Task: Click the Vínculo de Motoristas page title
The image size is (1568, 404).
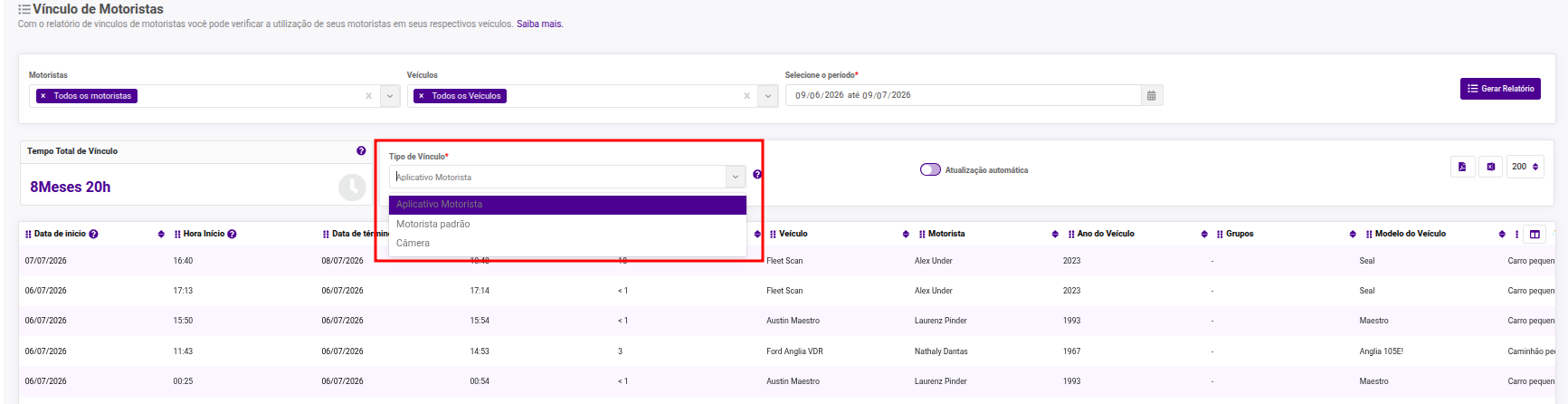Action: tap(98, 9)
